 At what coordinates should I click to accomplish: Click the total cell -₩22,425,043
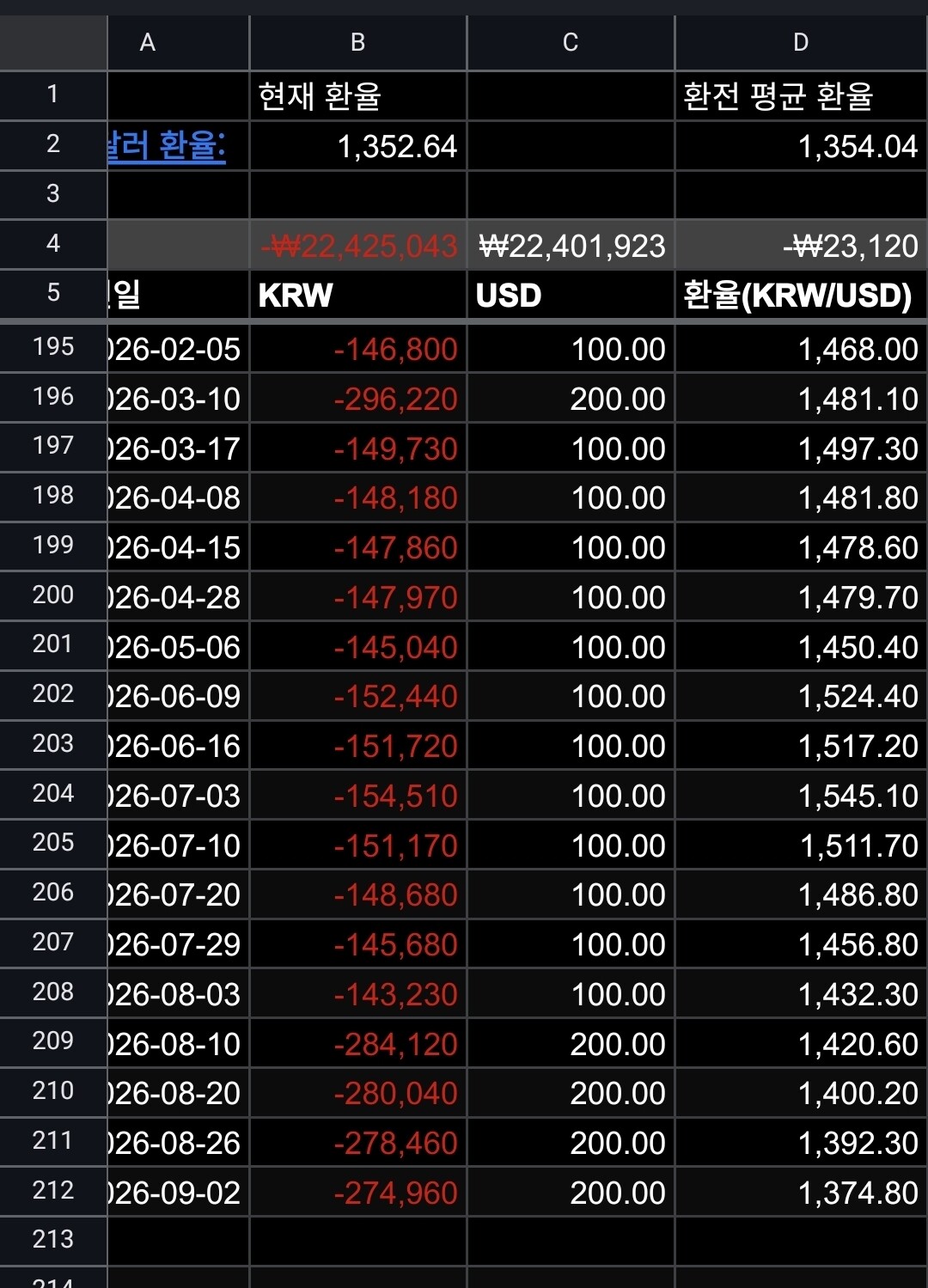tap(358, 246)
